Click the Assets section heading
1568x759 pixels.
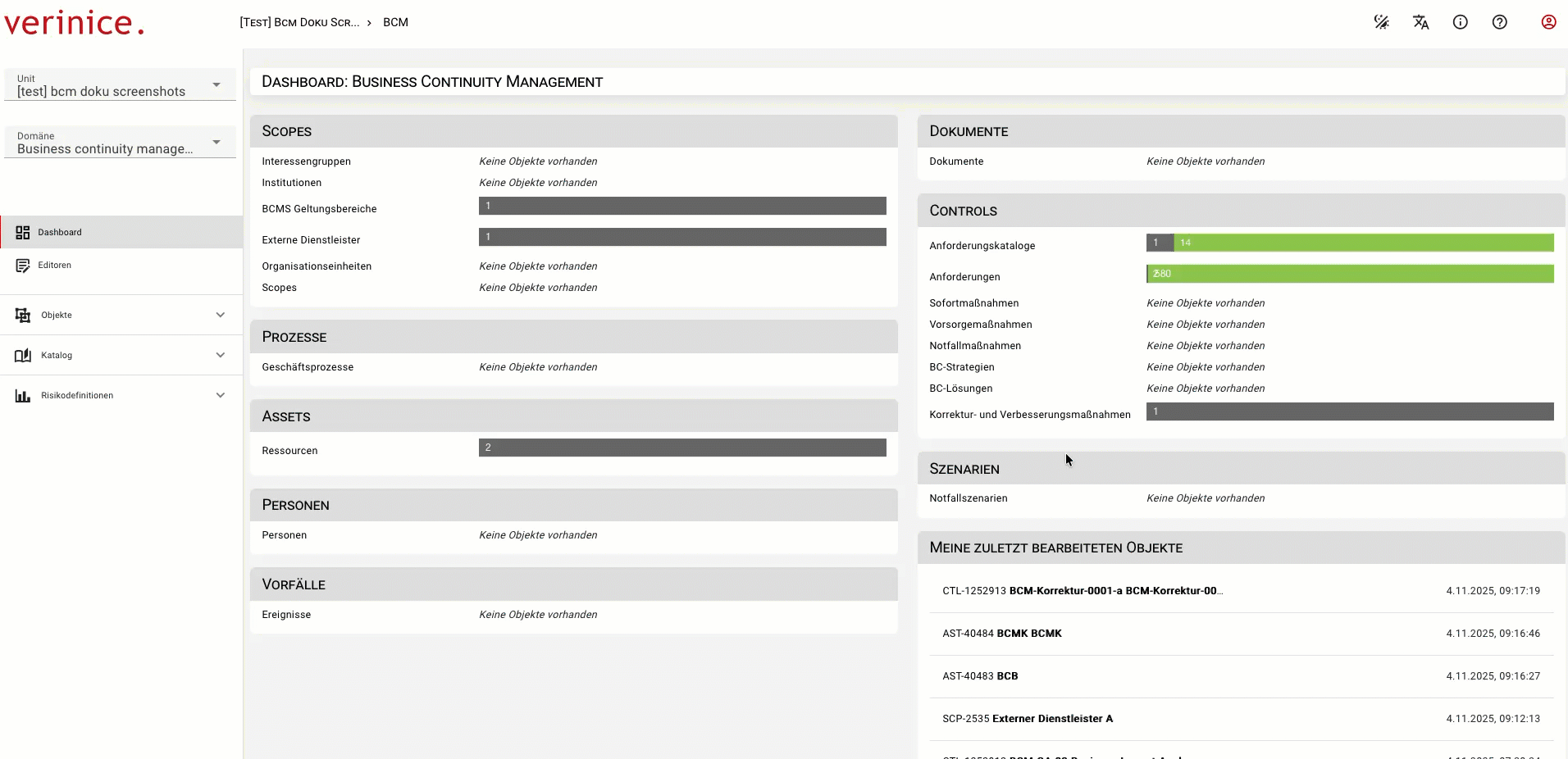286,416
